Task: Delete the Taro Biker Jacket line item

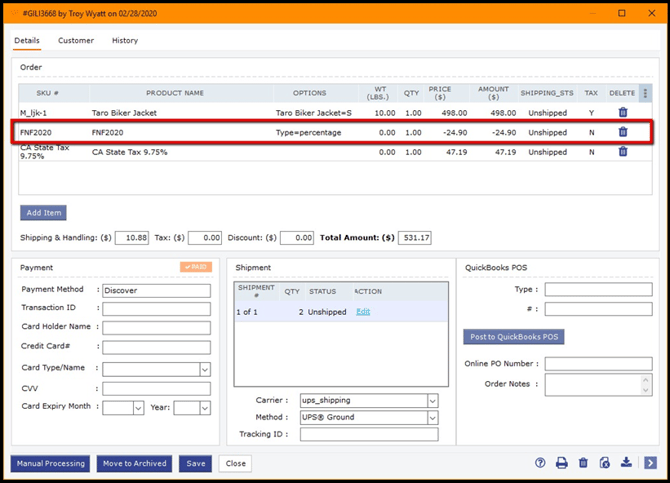Action: [x=622, y=113]
